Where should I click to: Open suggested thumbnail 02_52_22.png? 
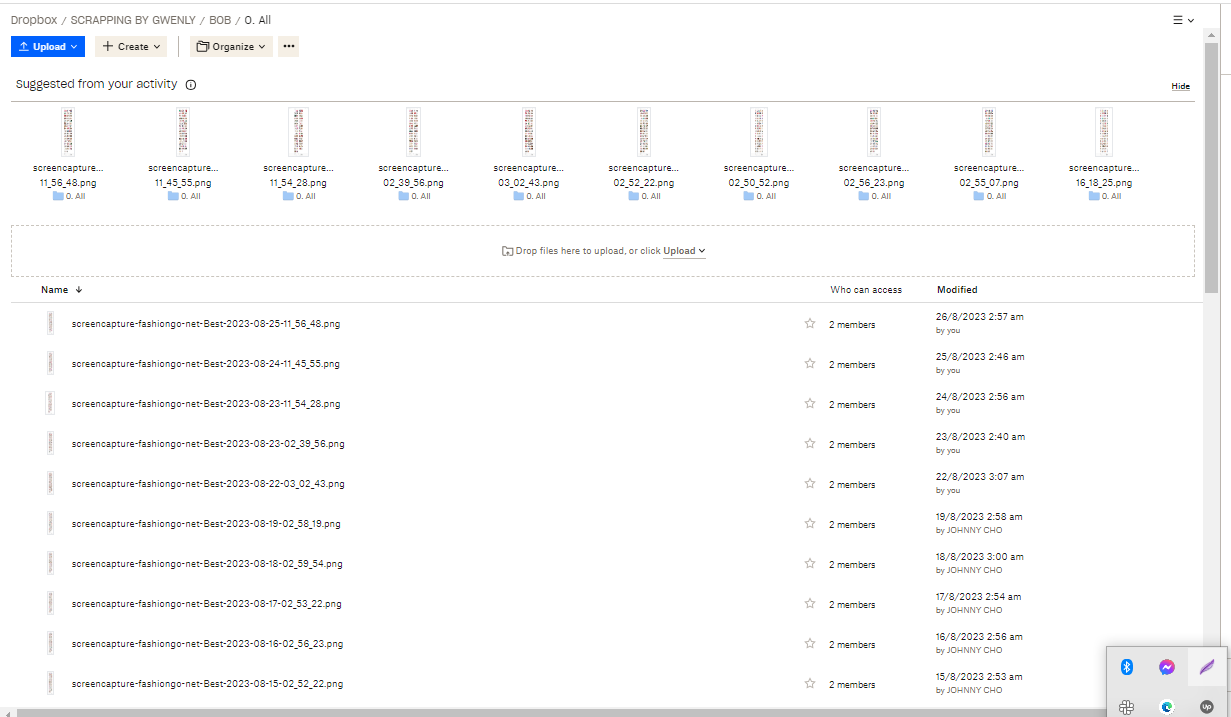click(x=643, y=131)
